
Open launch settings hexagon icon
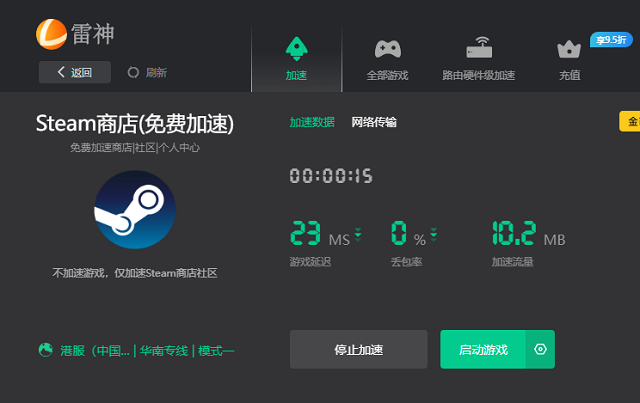click(x=540, y=350)
